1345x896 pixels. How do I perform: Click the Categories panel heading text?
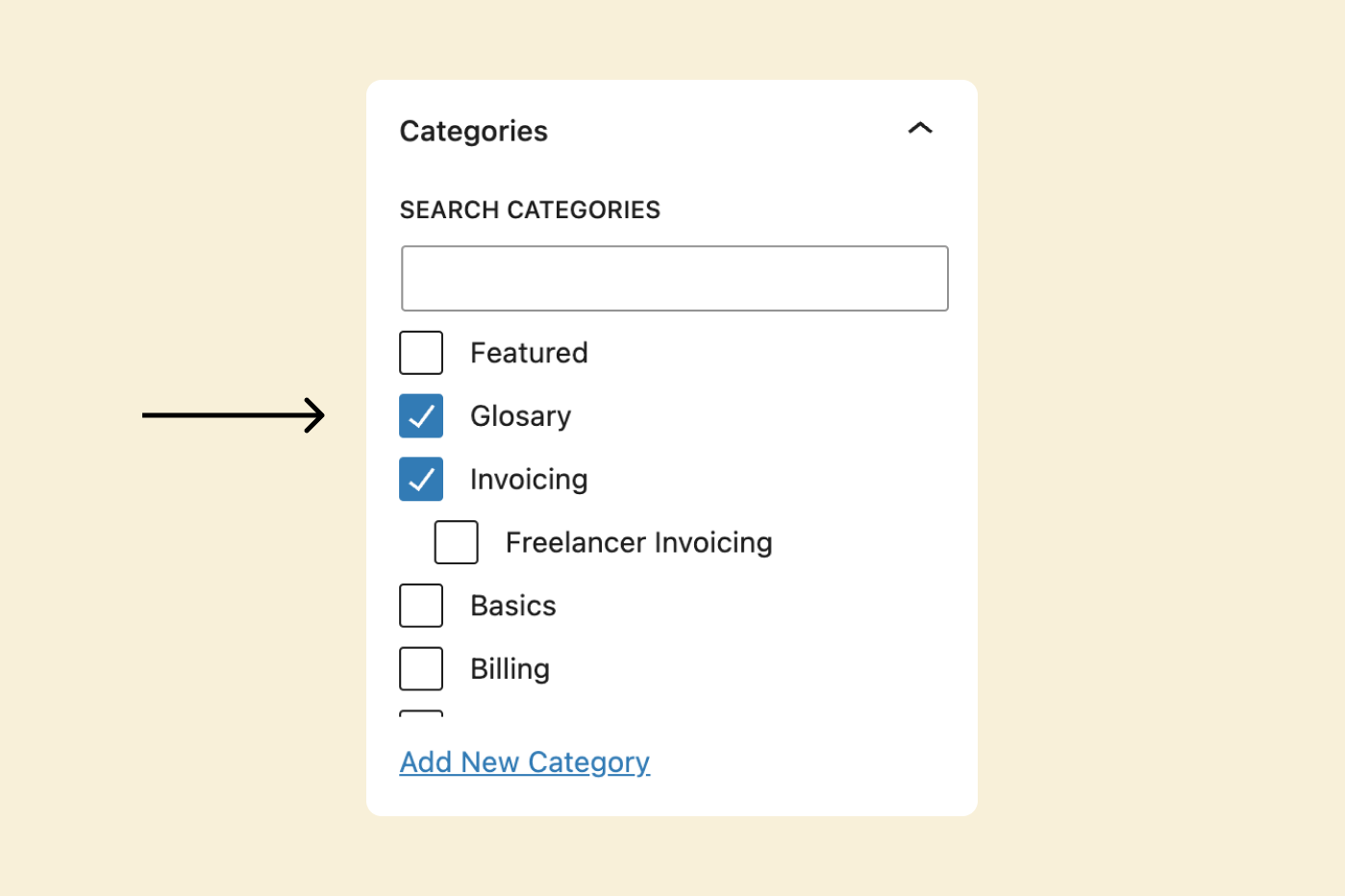473,132
